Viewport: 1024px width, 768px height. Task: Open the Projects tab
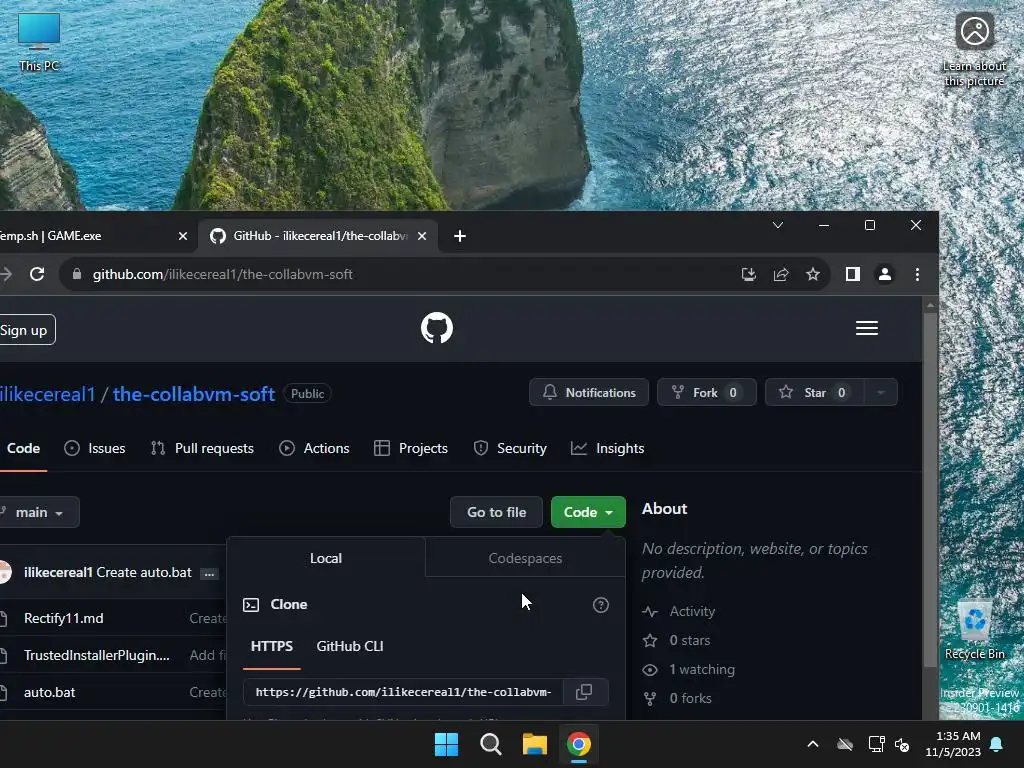coord(410,448)
